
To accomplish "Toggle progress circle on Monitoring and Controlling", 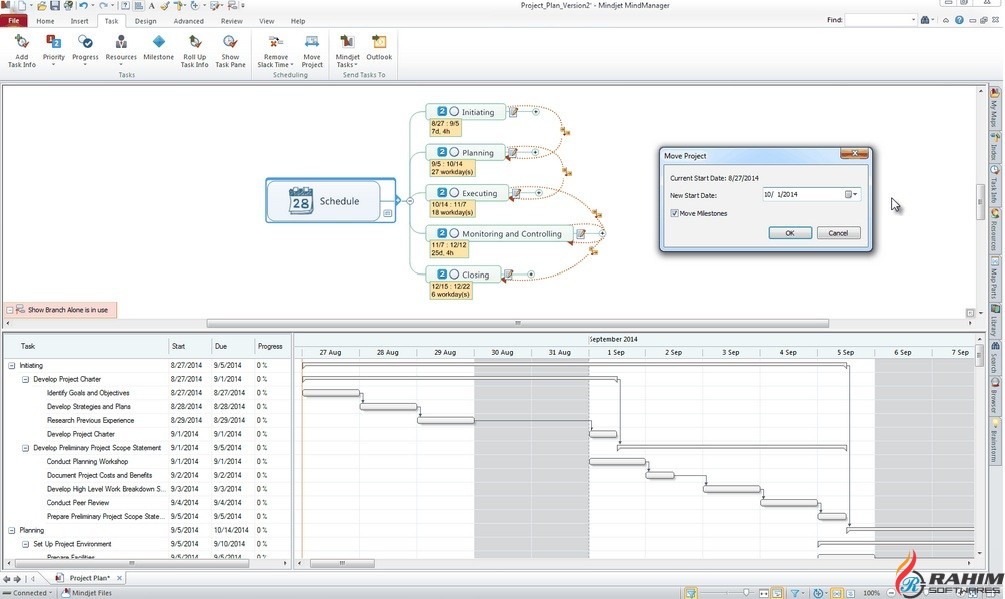I will pyautogui.click(x=454, y=233).
